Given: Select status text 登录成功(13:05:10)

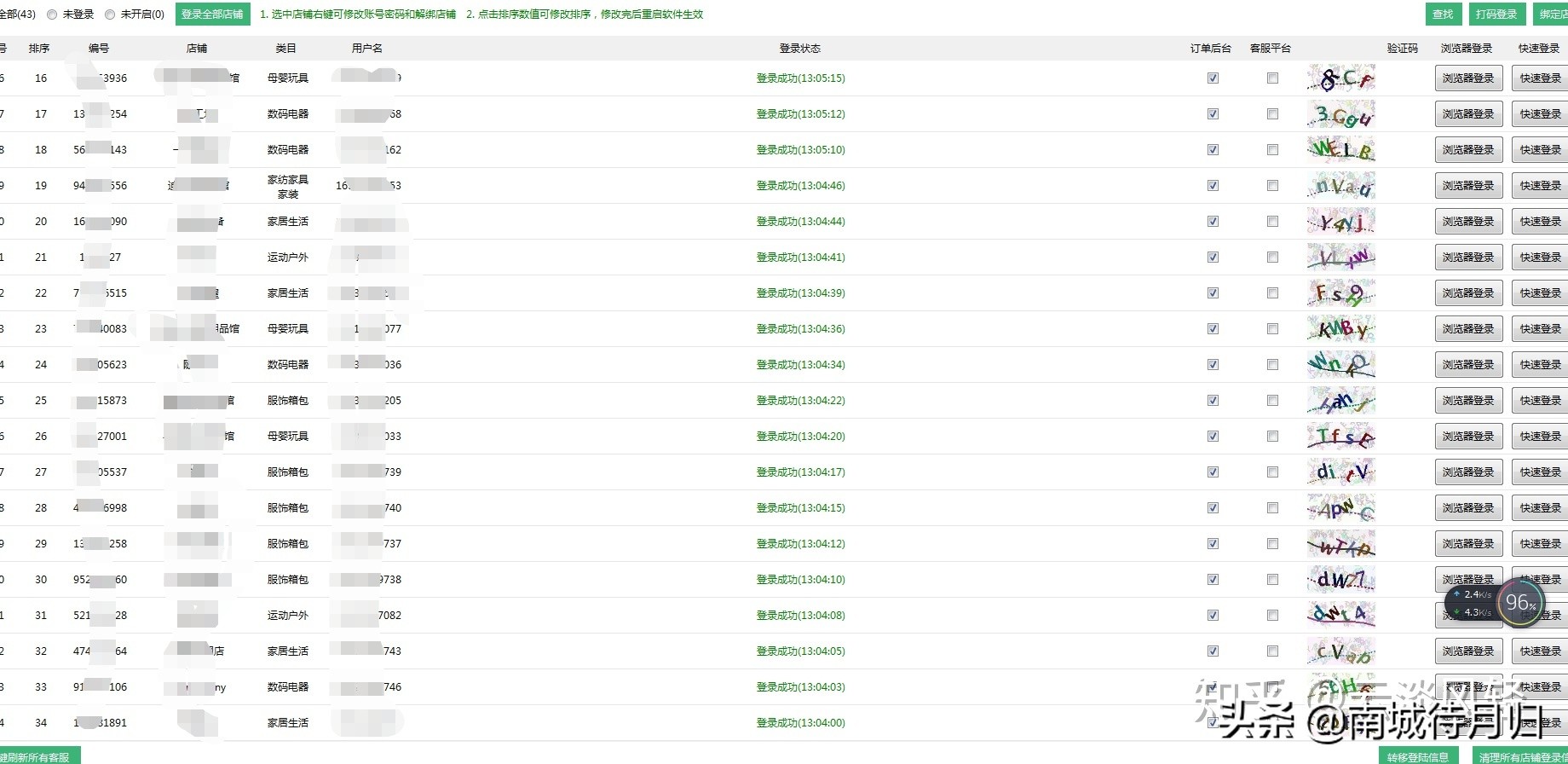Looking at the screenshot, I should (x=801, y=150).
